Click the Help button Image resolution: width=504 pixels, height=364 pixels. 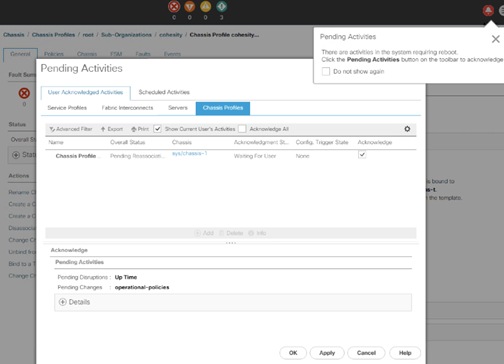[405, 353]
